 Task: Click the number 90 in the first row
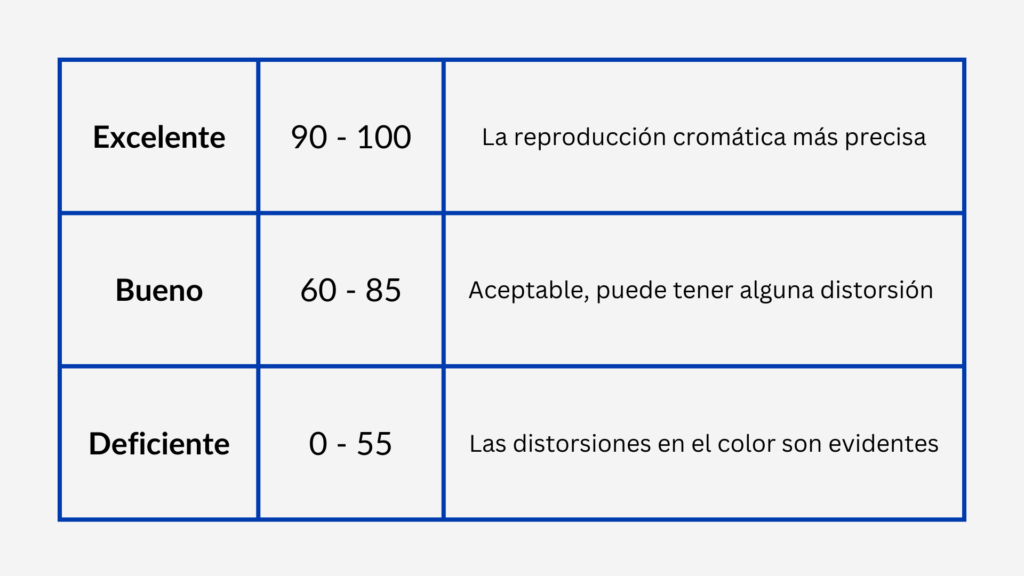pyautogui.click(x=309, y=137)
